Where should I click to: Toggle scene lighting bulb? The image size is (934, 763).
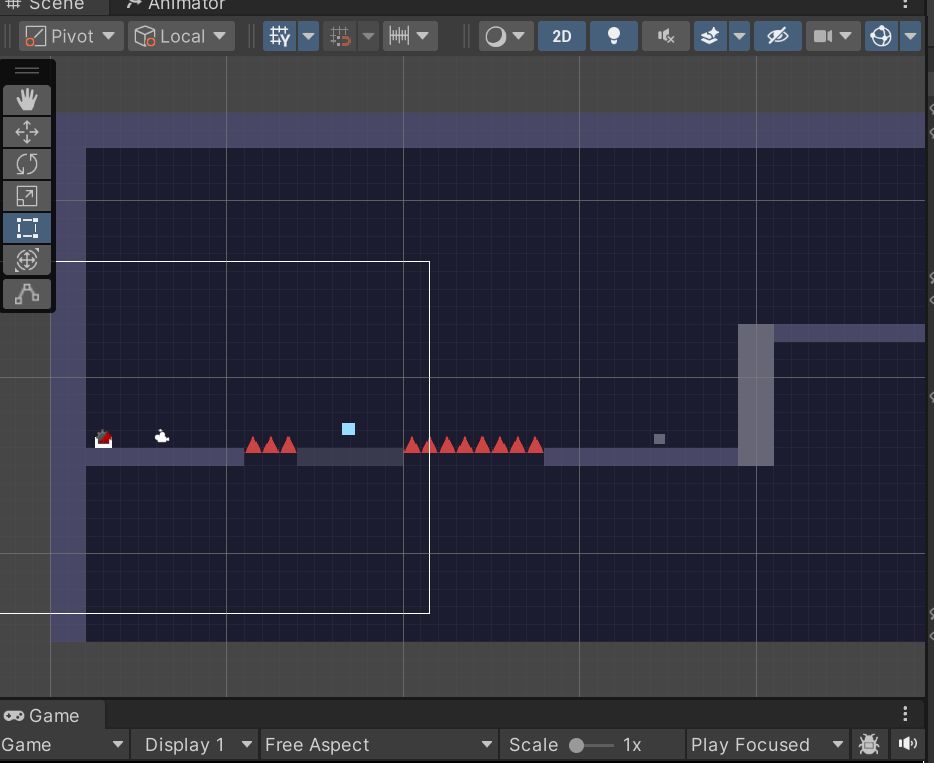pyautogui.click(x=614, y=36)
